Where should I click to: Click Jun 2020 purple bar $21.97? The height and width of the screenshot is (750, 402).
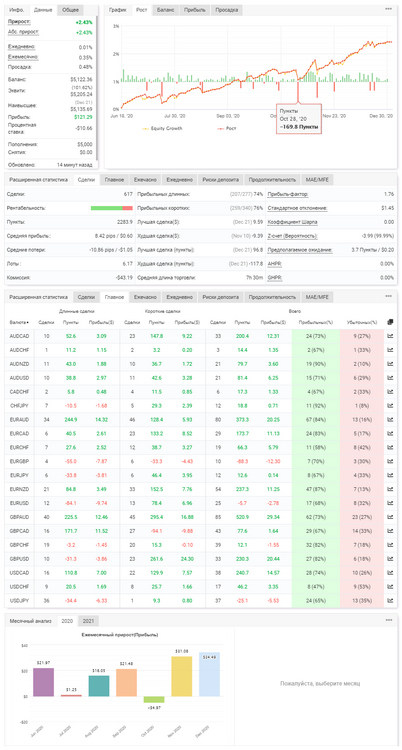point(43,682)
